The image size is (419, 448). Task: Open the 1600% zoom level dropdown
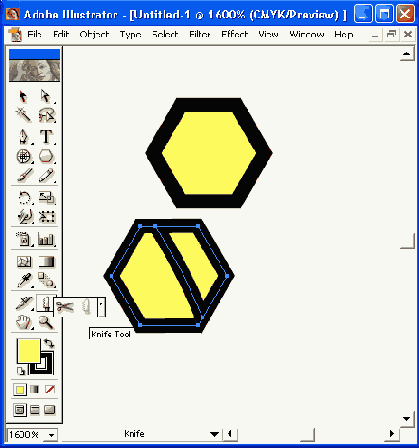tap(51, 435)
